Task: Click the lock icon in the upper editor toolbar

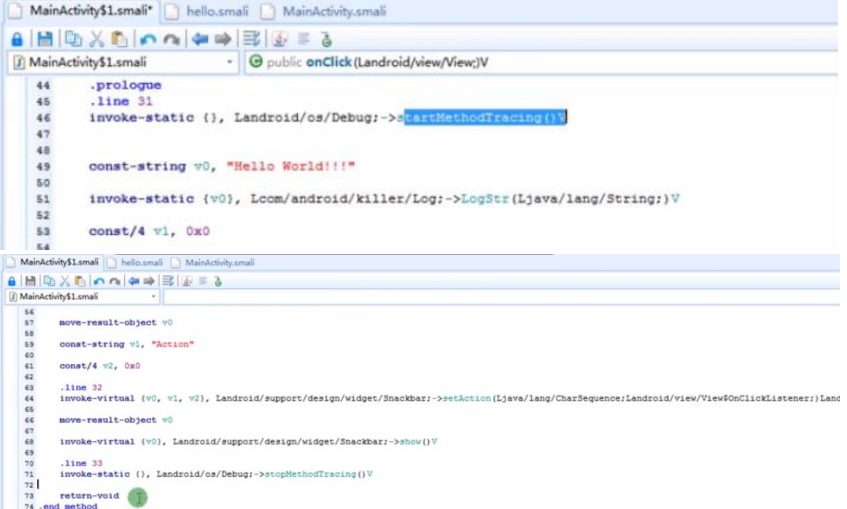Action: coord(17,39)
